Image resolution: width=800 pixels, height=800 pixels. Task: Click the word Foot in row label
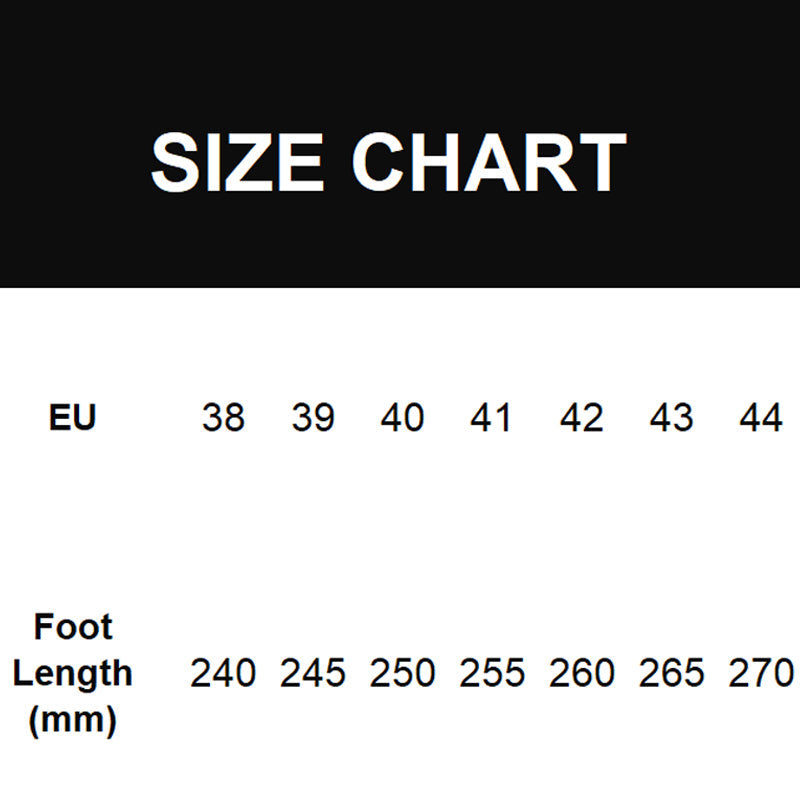pyautogui.click(x=73, y=628)
